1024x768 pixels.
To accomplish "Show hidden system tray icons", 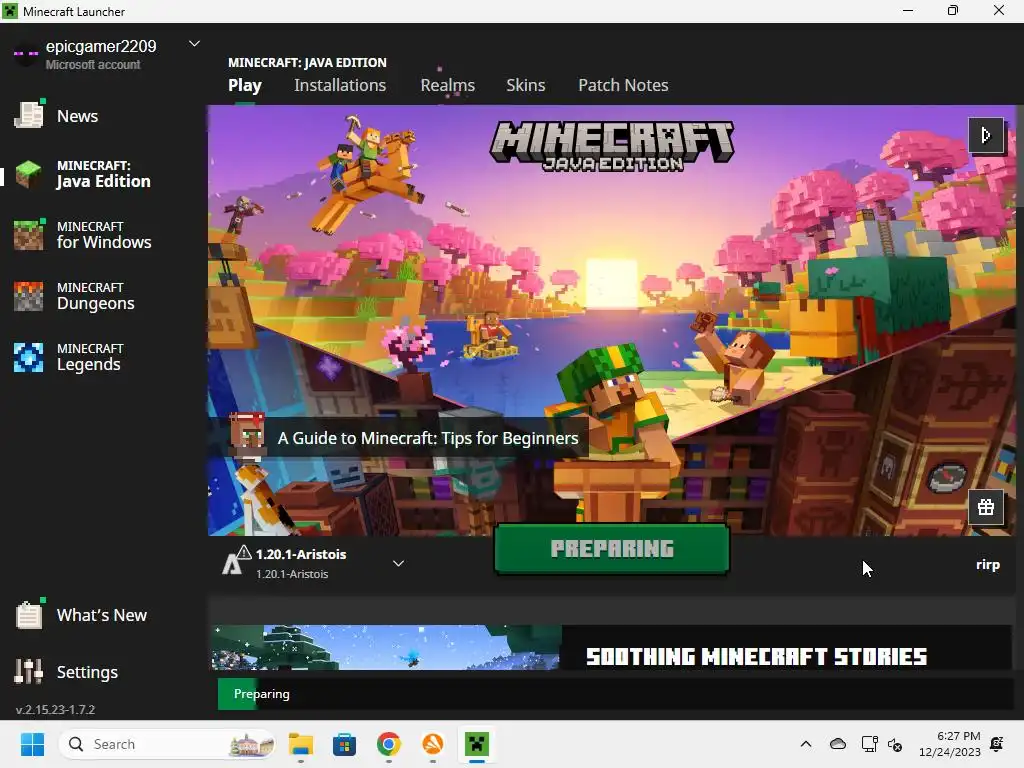I will point(806,744).
